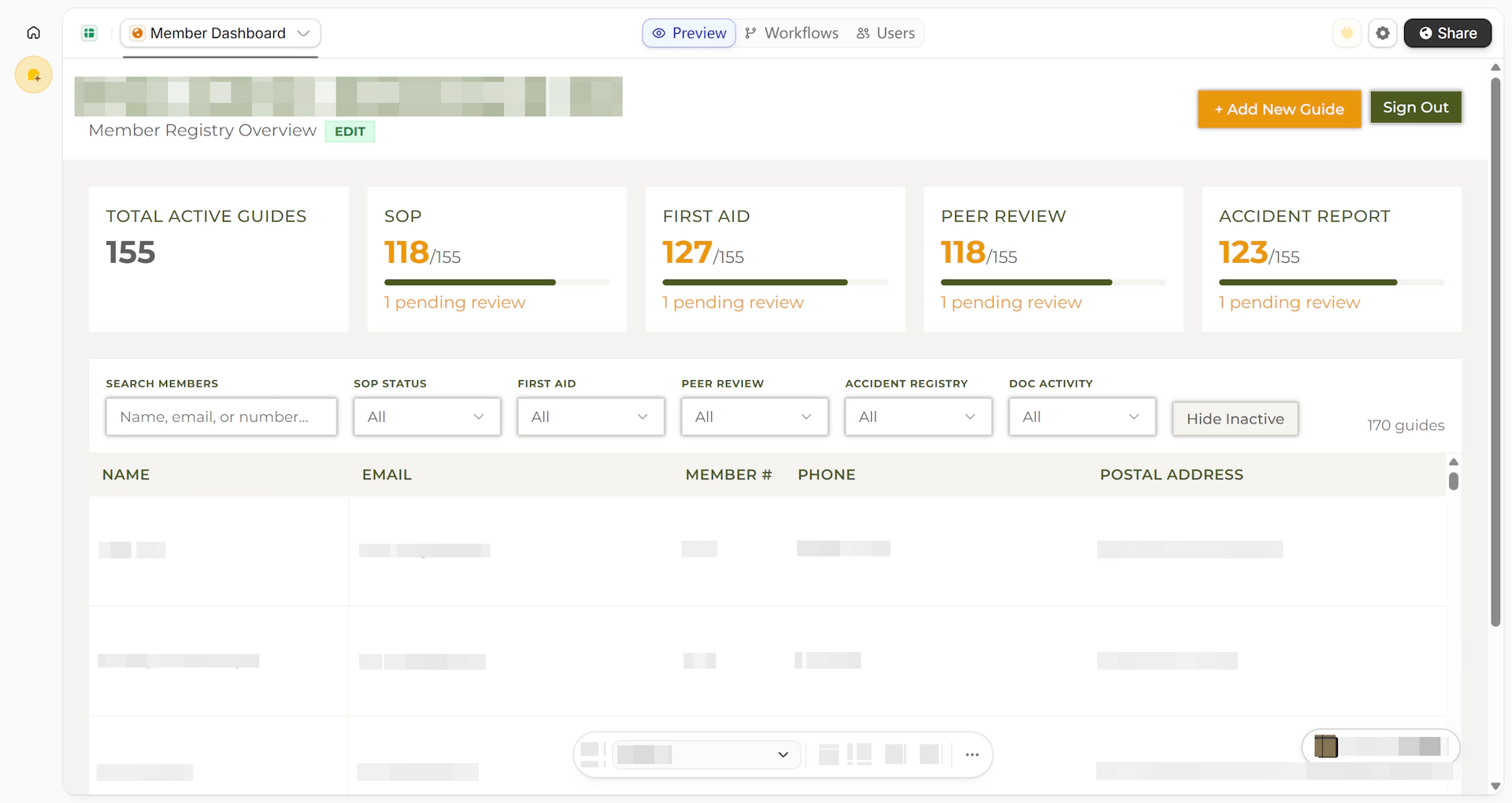
Task: Click the orange Member Dashboard page icon
Action: [138, 33]
